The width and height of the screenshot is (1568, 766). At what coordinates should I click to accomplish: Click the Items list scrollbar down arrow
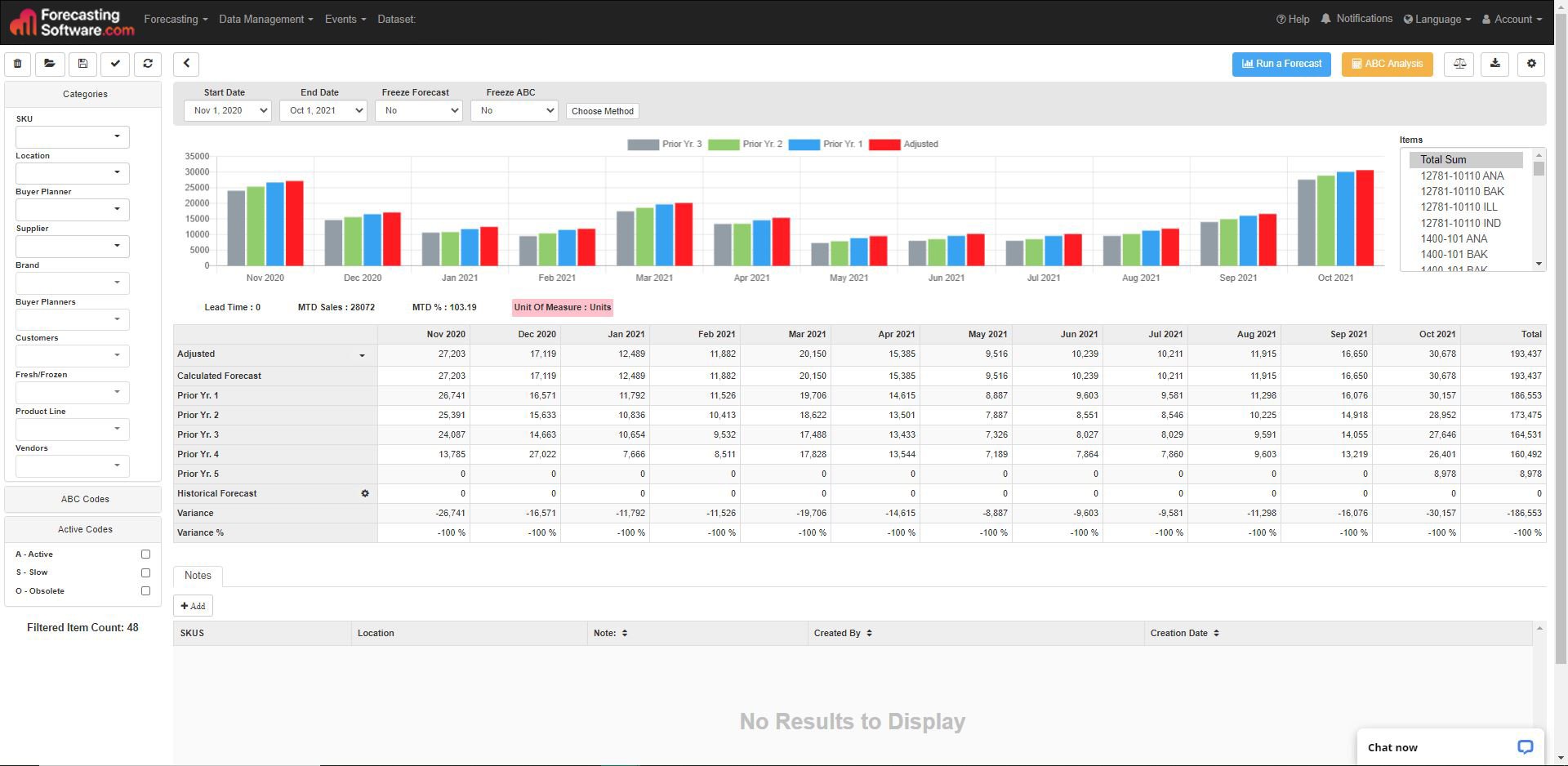1539,264
